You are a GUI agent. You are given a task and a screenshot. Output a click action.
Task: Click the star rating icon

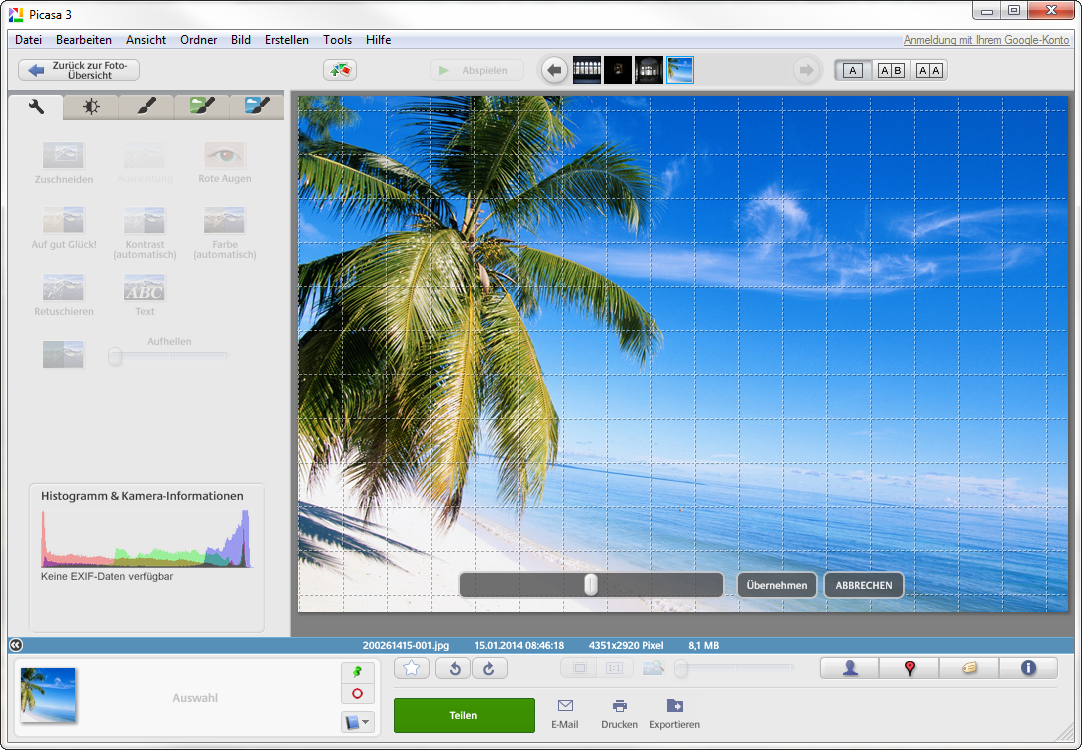pyautogui.click(x=411, y=668)
